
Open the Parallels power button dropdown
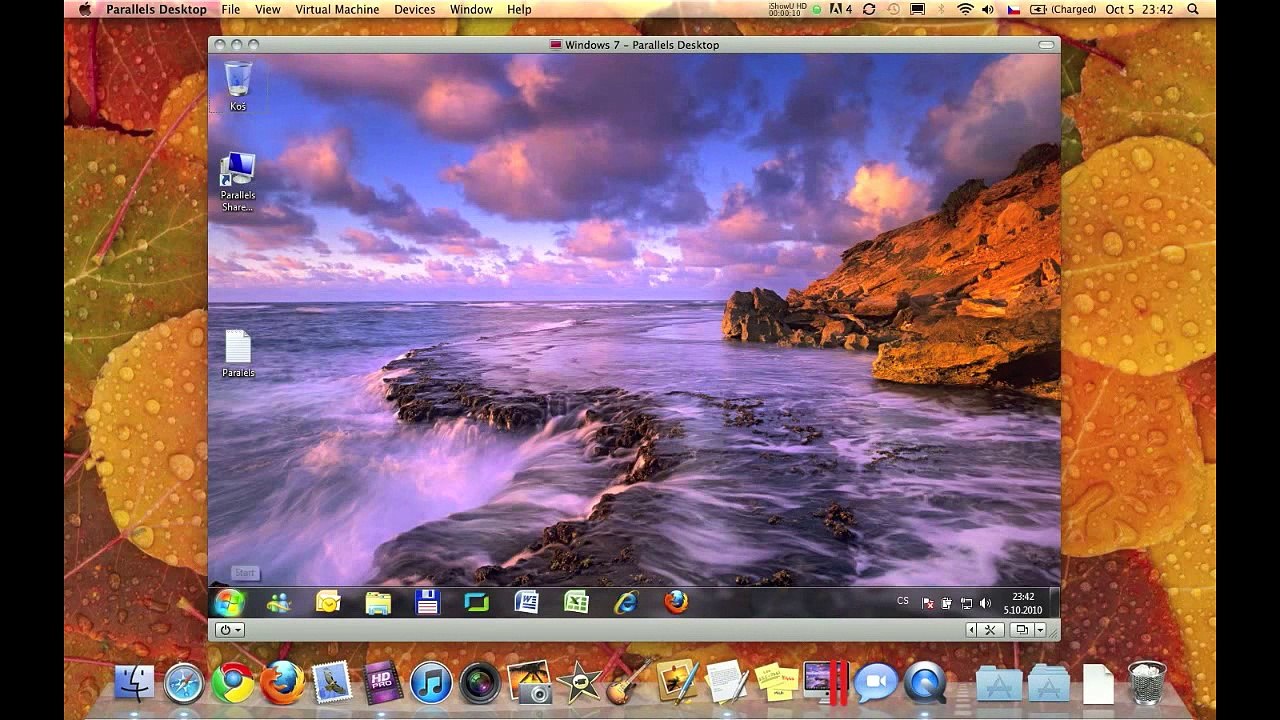pyautogui.click(x=230, y=630)
